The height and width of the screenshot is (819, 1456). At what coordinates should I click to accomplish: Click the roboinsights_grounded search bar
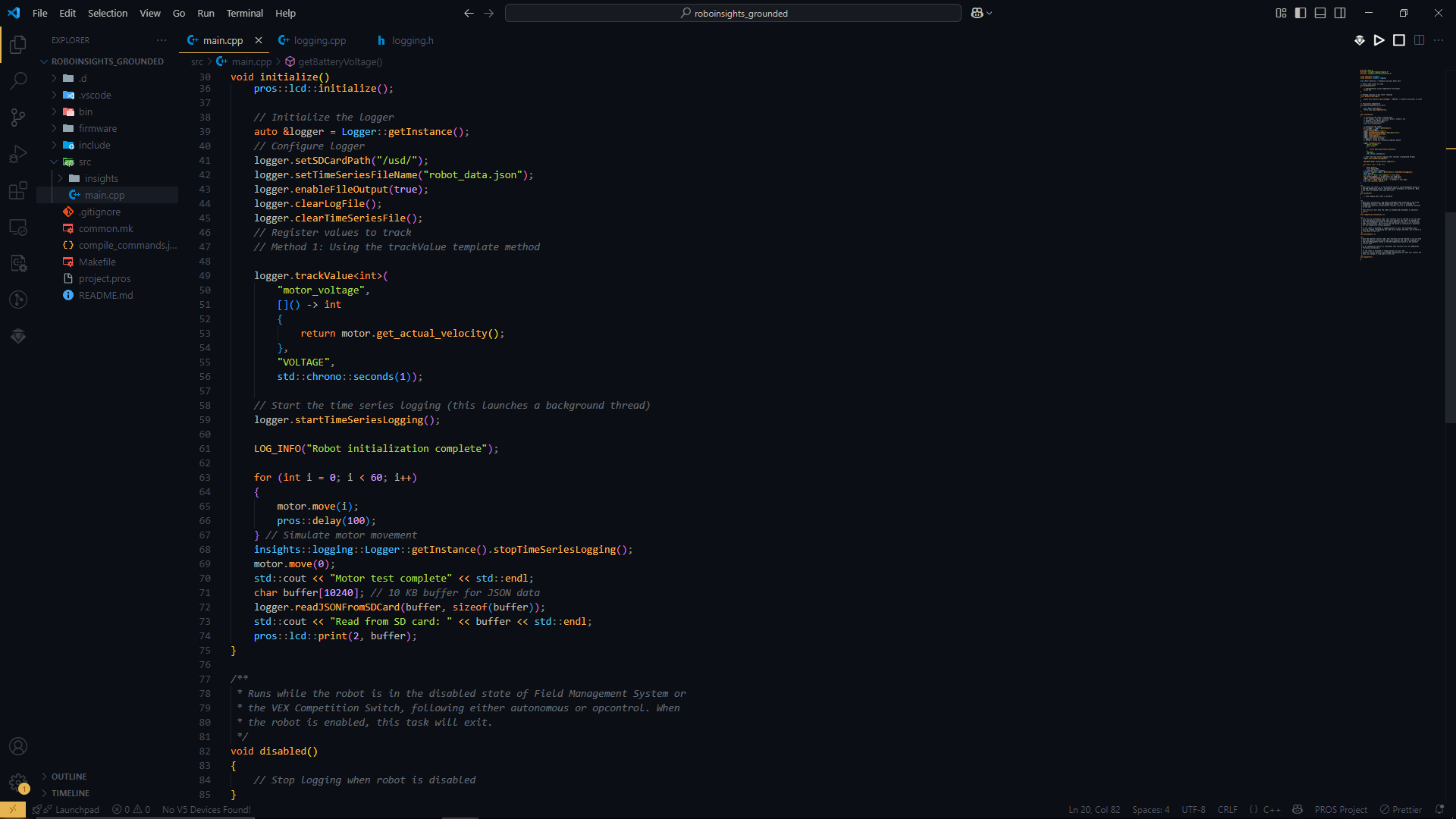coord(733,13)
